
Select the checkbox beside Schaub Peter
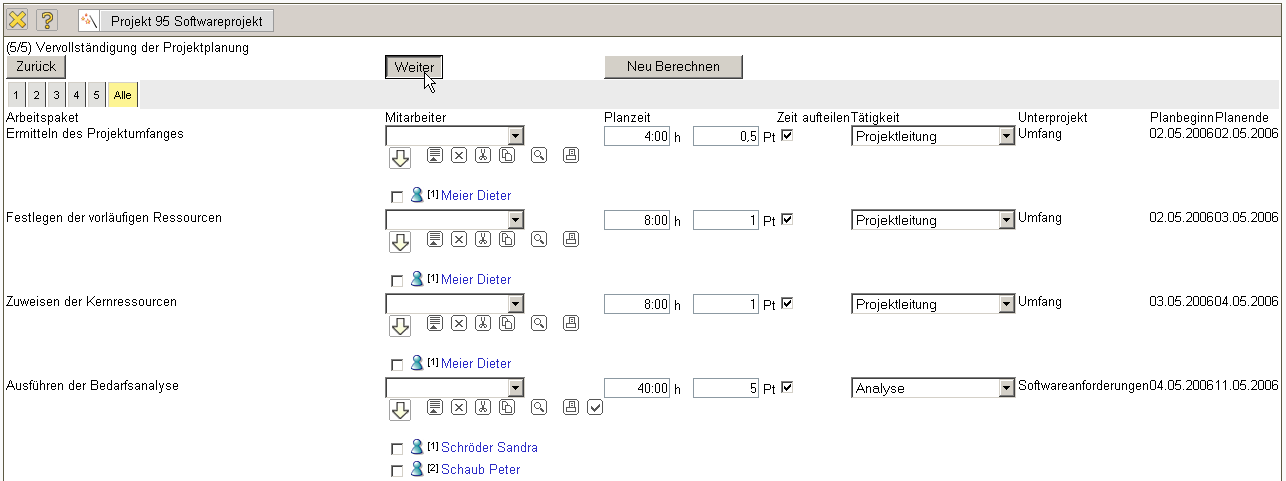(x=397, y=471)
